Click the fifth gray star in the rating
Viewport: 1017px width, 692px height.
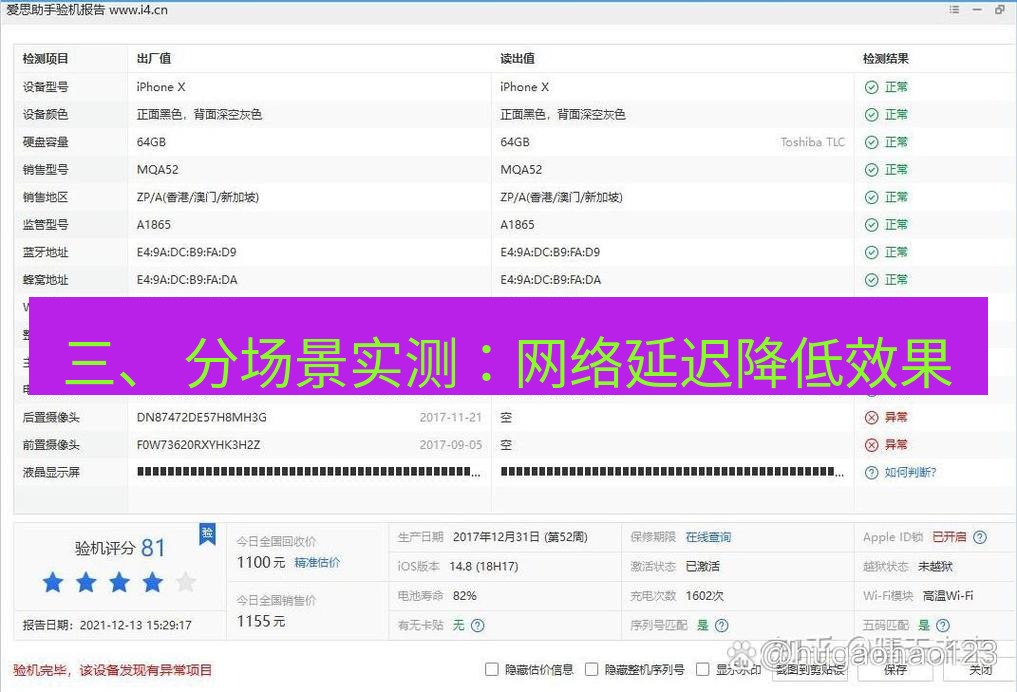click(x=186, y=581)
